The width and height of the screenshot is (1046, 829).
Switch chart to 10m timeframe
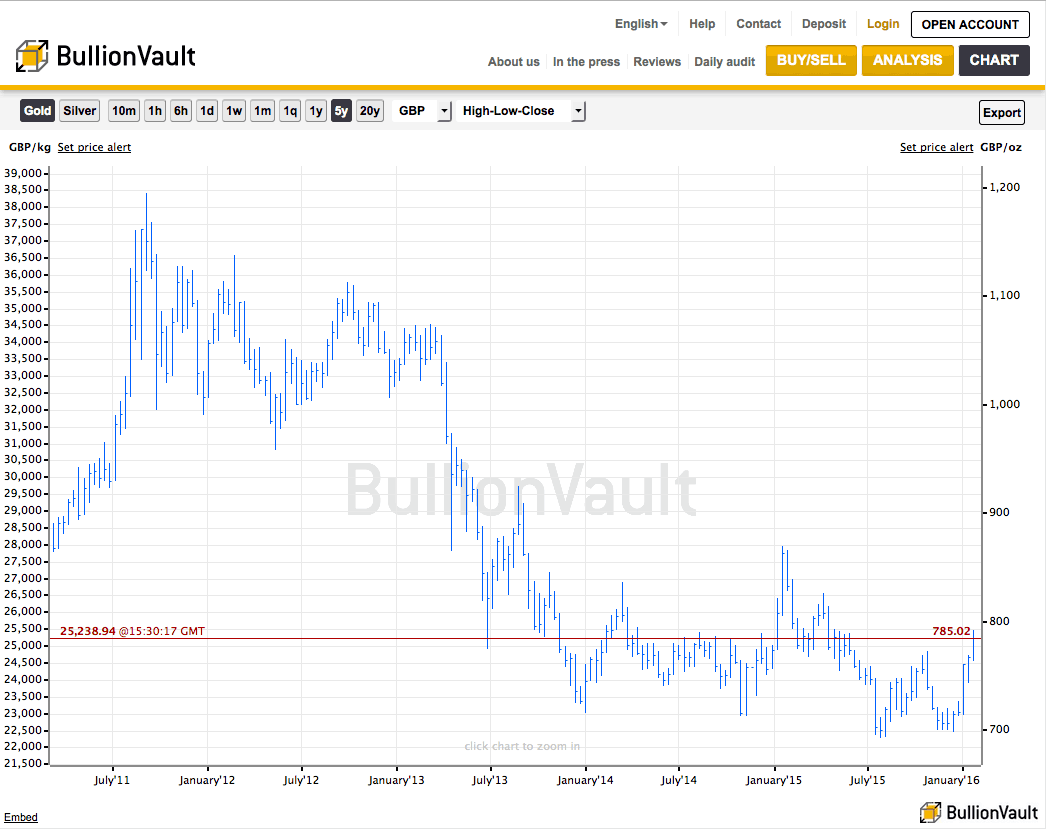123,111
